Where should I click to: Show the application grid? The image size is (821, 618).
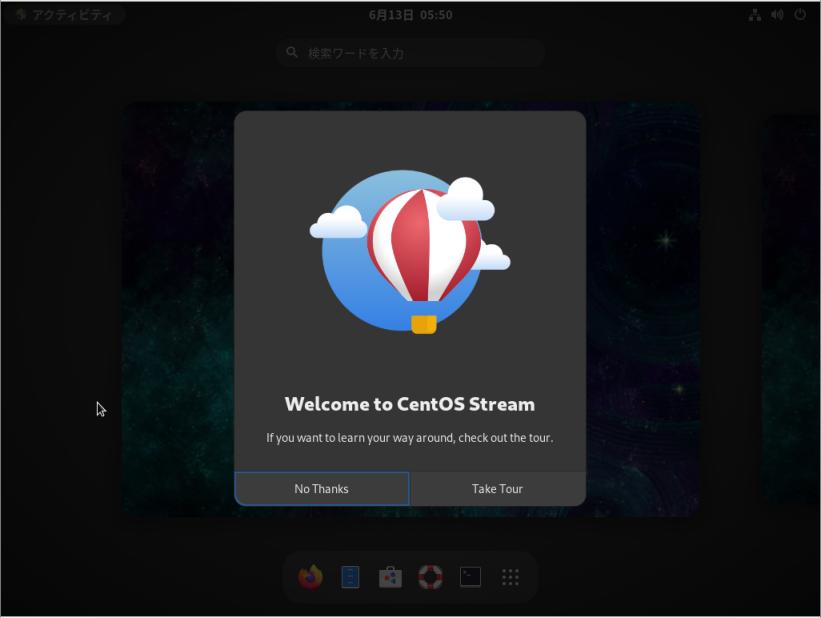[510, 577]
